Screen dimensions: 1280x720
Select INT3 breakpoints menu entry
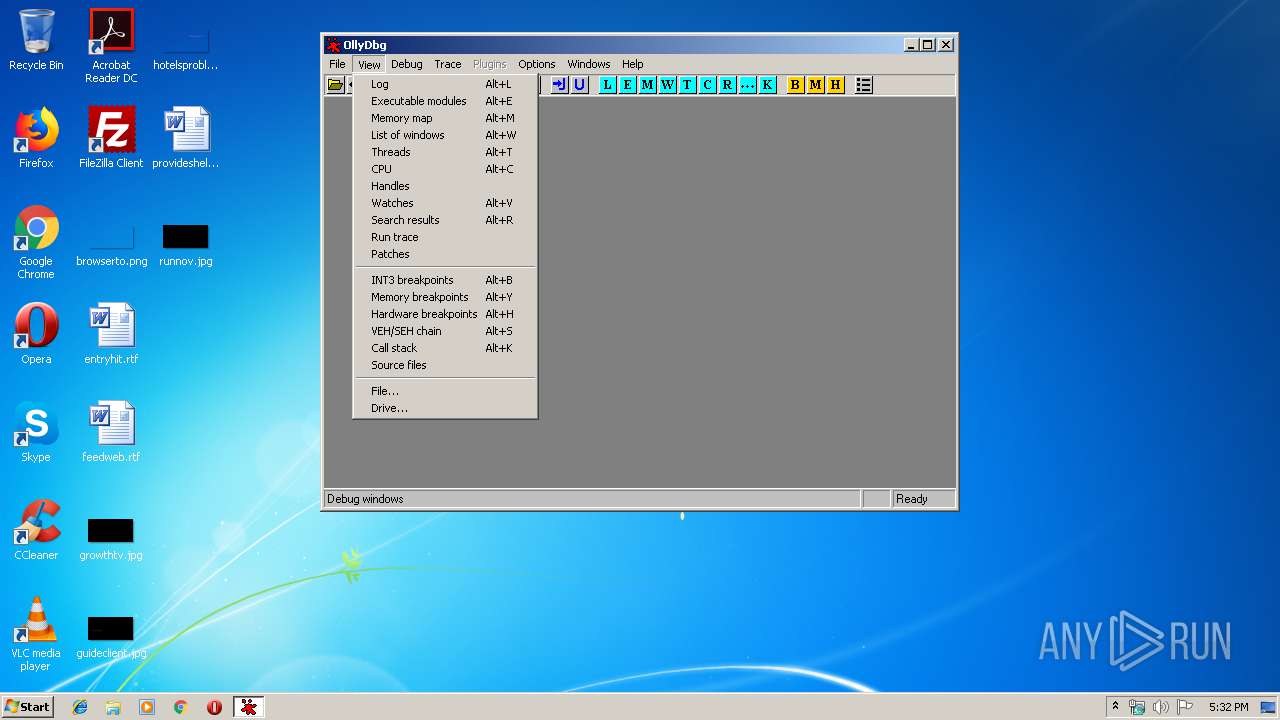(445, 280)
